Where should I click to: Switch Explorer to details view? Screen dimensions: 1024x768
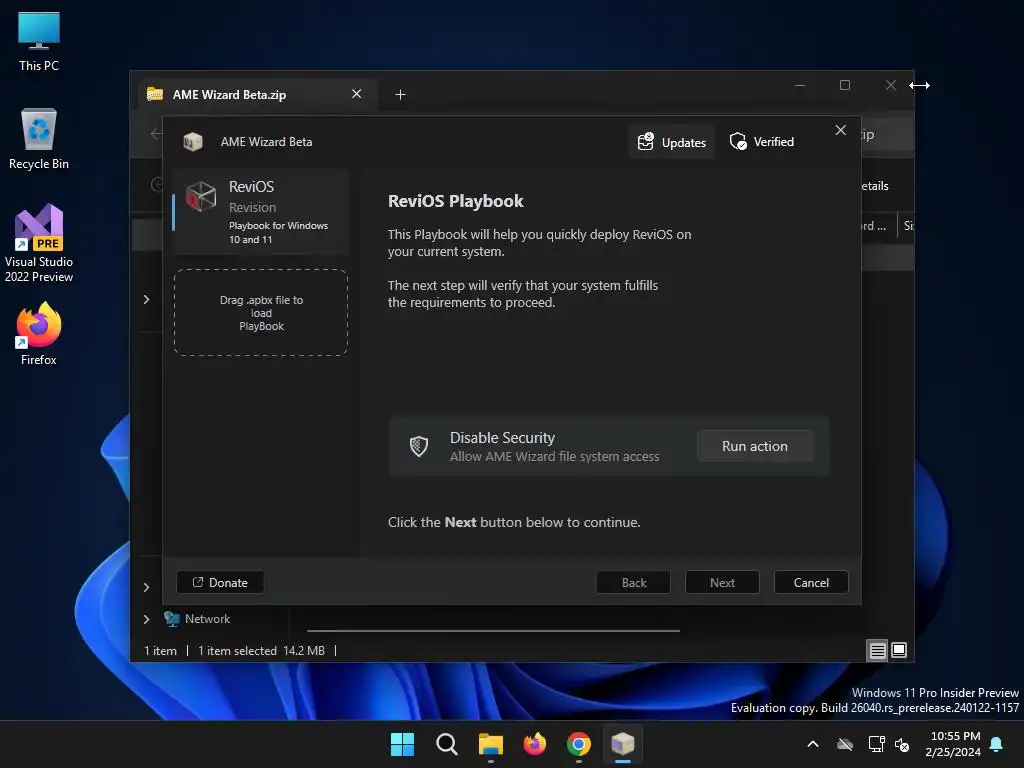(877, 650)
